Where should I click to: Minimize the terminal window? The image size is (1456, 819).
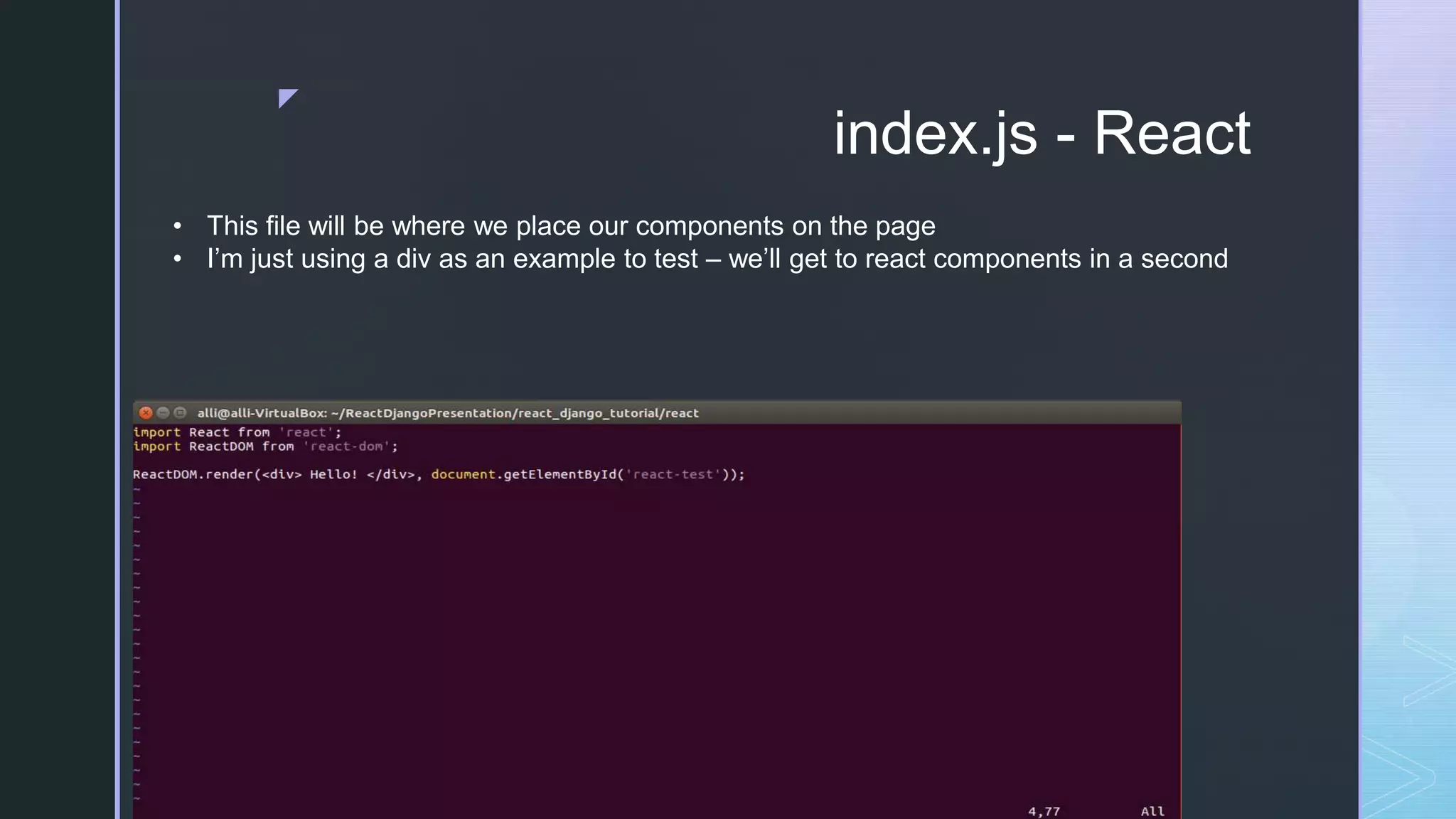pos(163,413)
